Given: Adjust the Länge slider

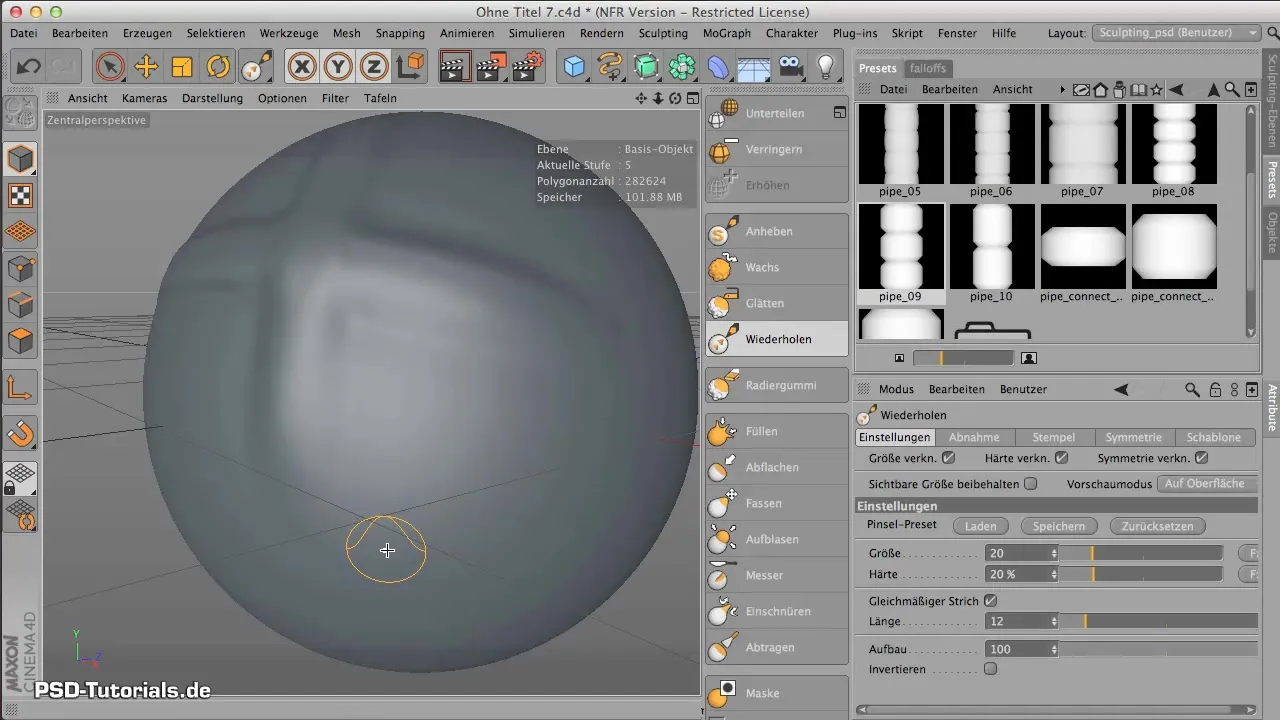Looking at the screenshot, I should [1158, 621].
